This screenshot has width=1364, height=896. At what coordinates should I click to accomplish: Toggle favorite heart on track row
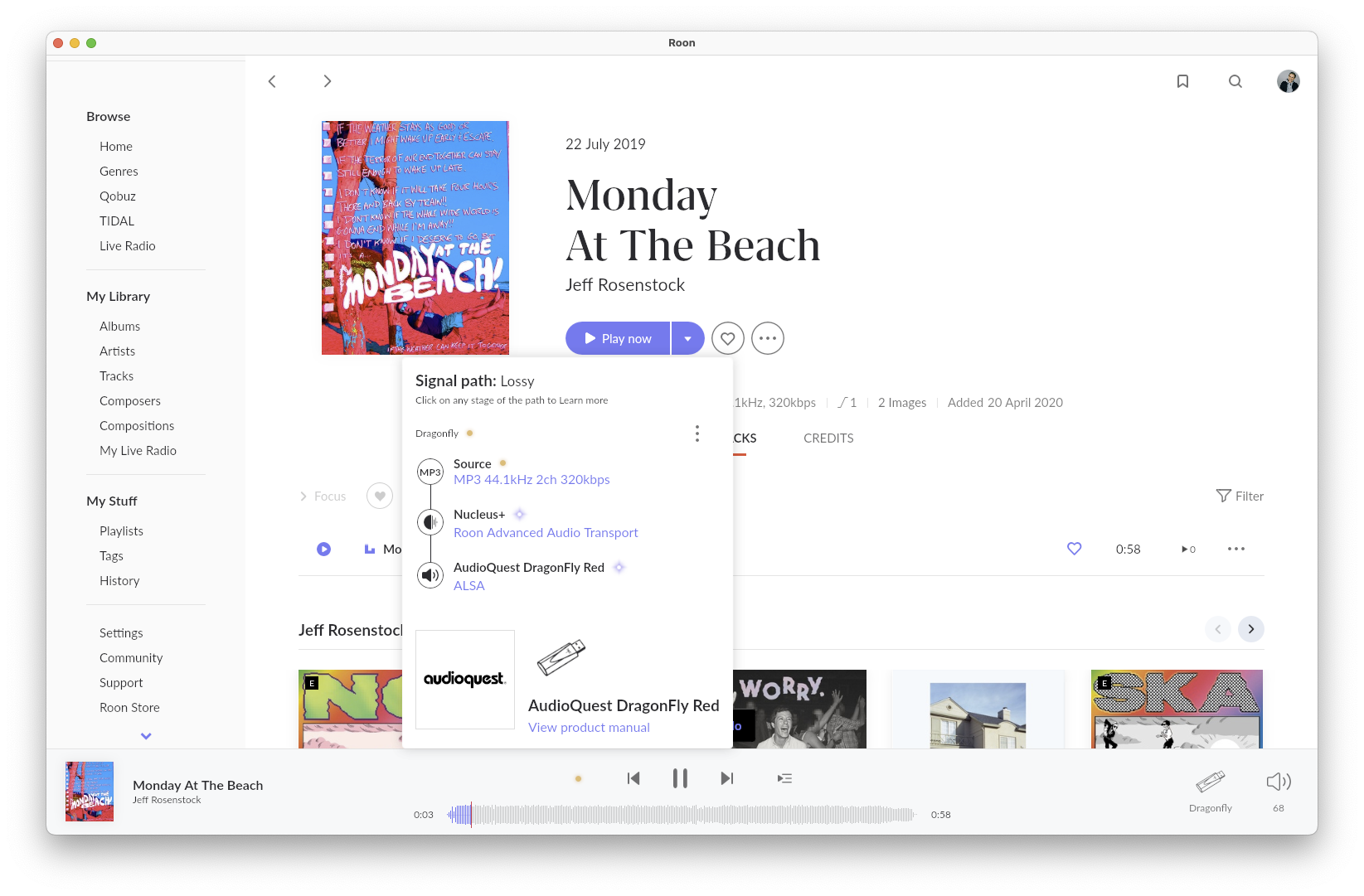click(1075, 549)
